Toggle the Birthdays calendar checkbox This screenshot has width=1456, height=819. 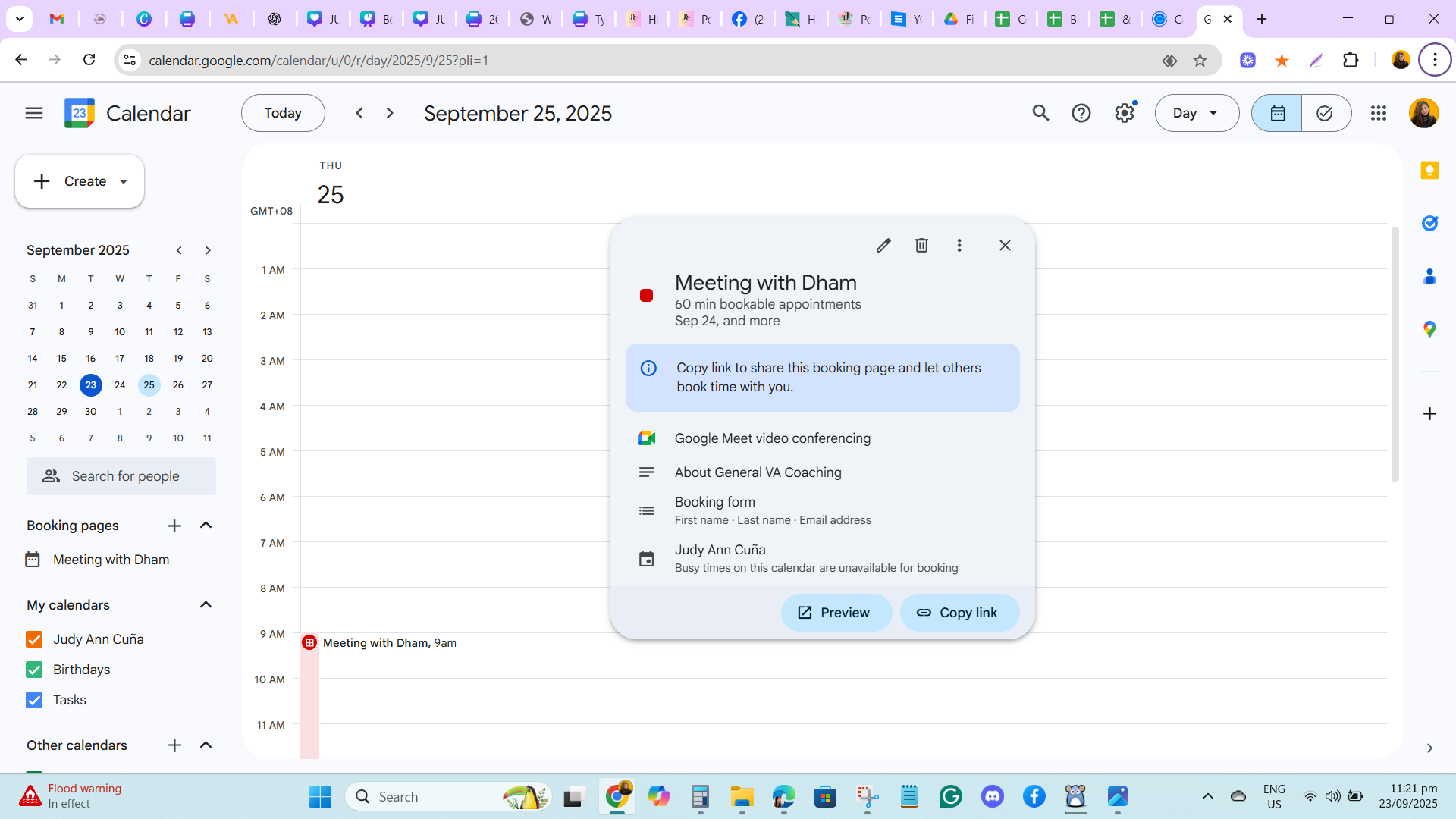tap(34, 670)
